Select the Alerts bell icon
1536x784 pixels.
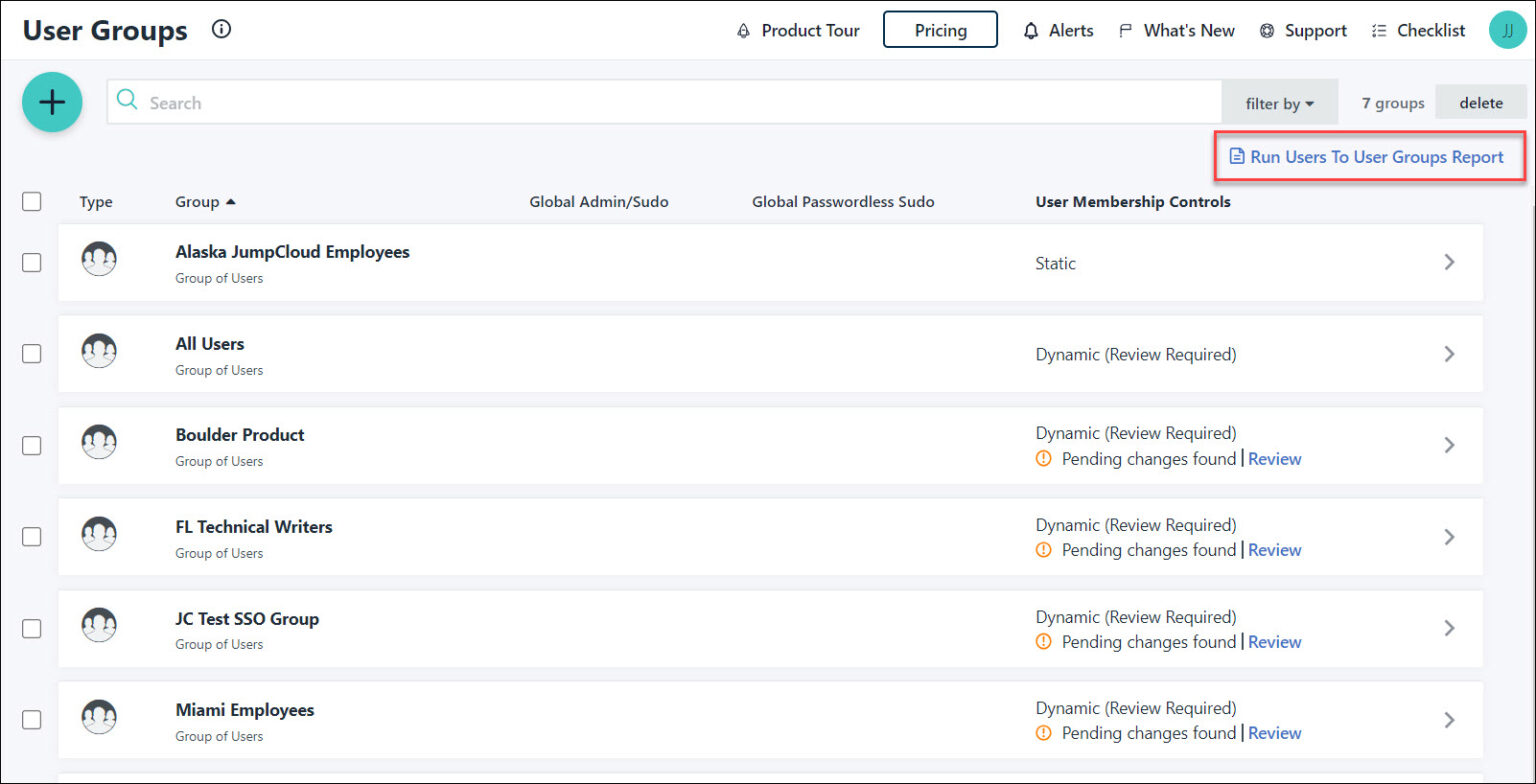click(1030, 30)
